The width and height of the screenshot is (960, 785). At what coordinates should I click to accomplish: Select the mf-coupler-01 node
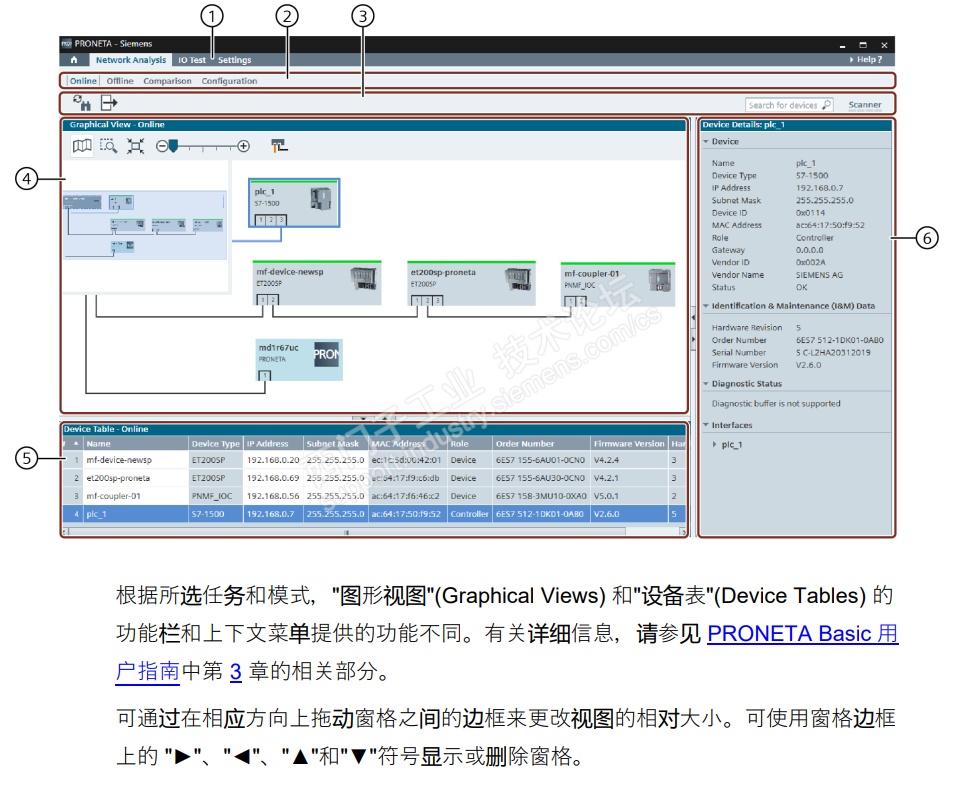click(618, 284)
